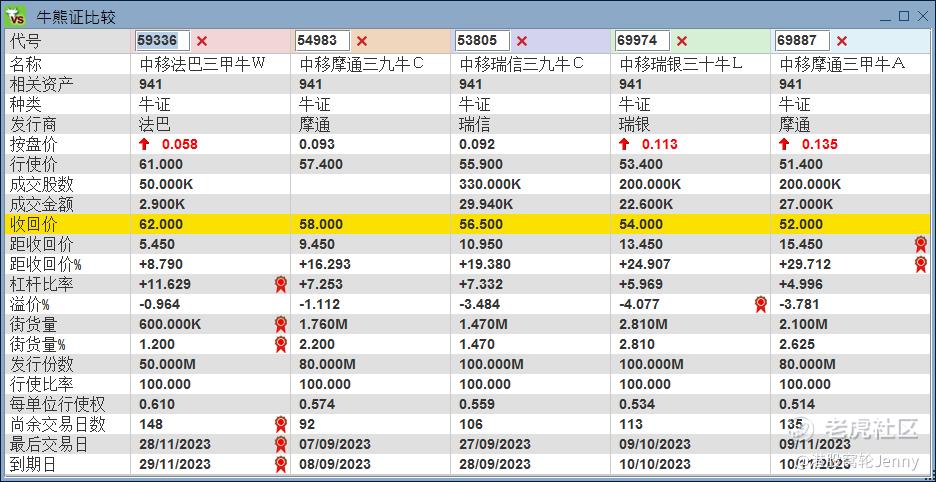
Task: Click the code input field containing 53805
Action: [482, 41]
